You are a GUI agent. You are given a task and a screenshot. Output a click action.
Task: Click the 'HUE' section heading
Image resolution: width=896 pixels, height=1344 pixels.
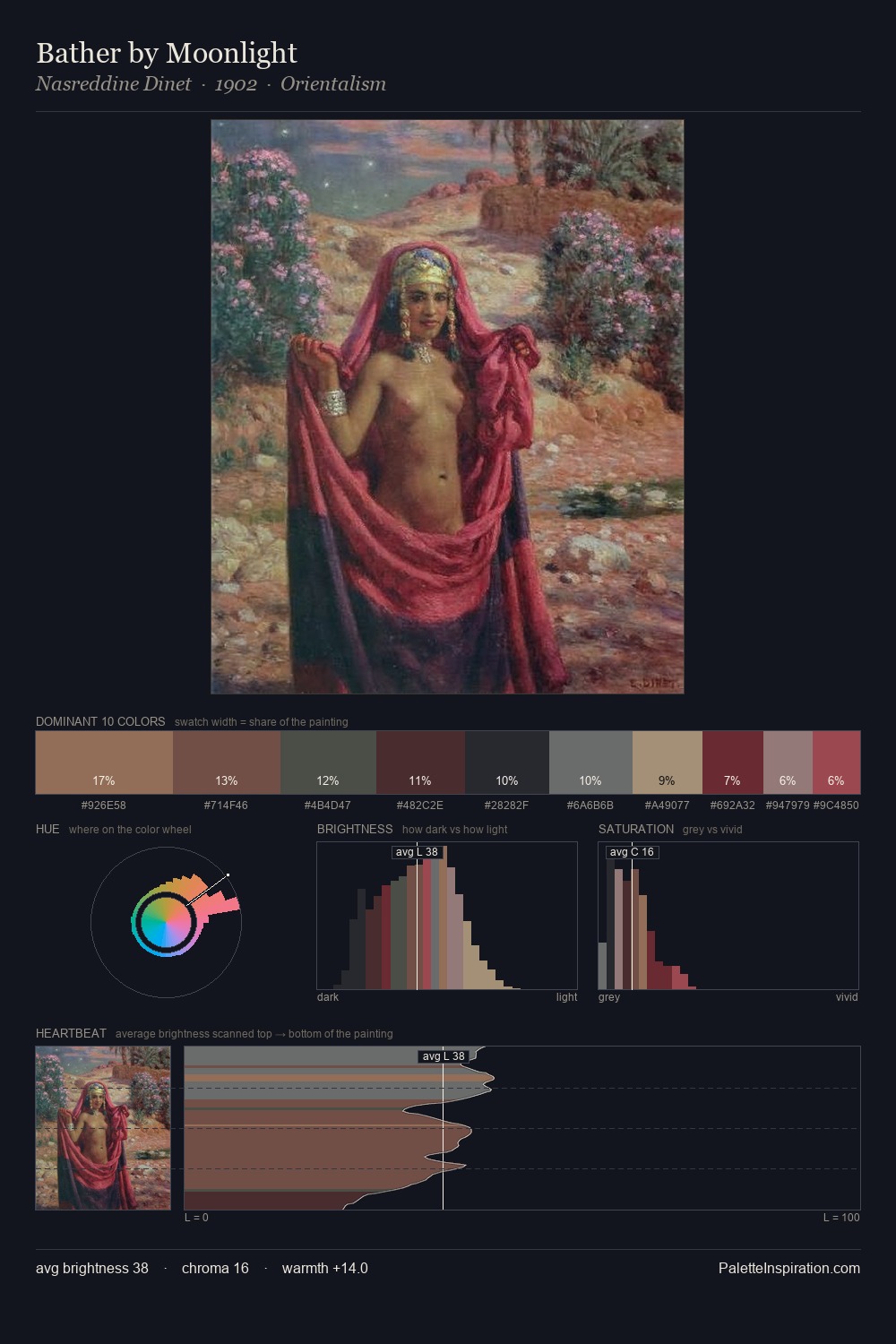tap(47, 829)
